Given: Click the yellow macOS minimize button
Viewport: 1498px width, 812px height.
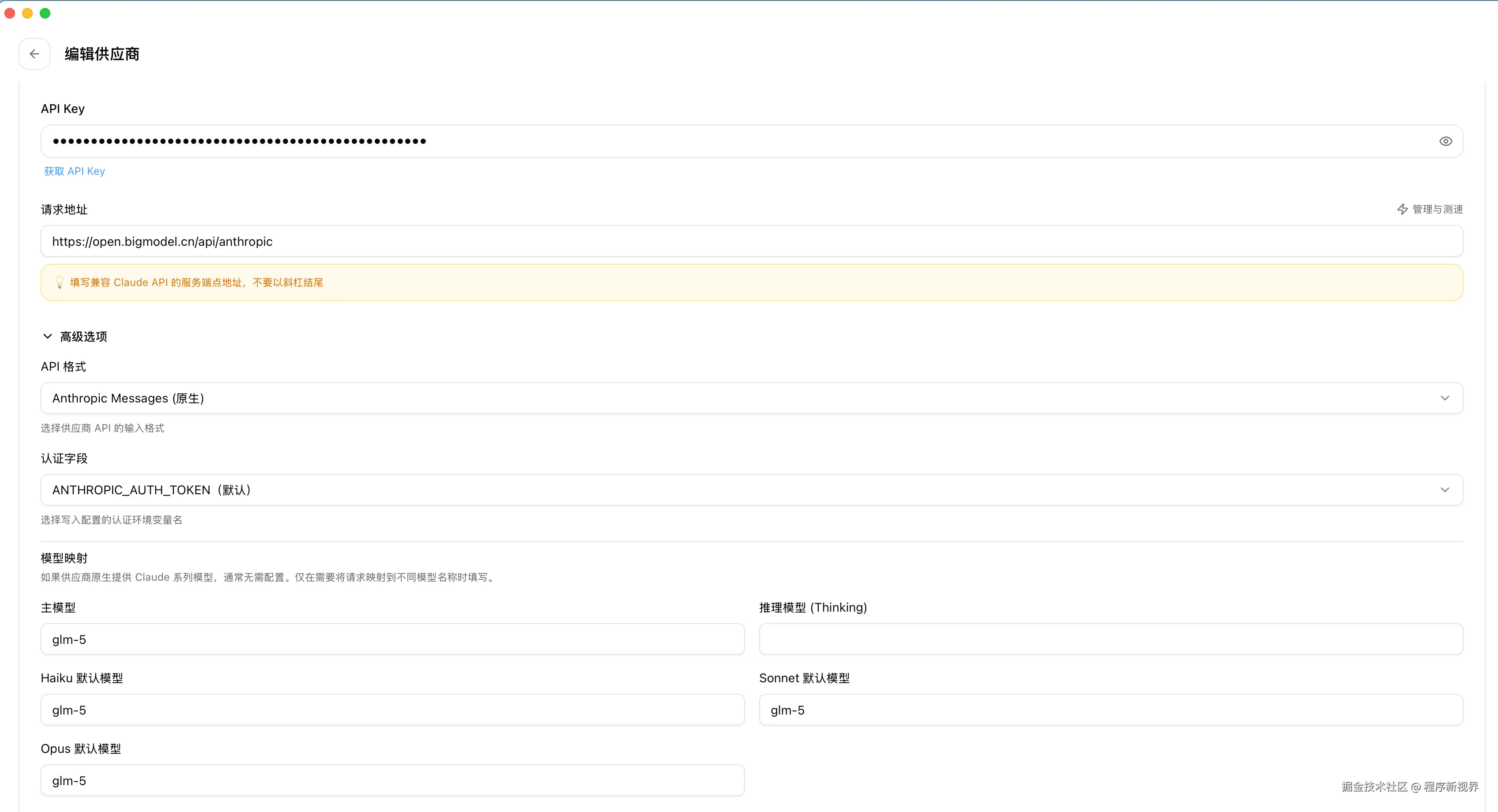Looking at the screenshot, I should 27,13.
